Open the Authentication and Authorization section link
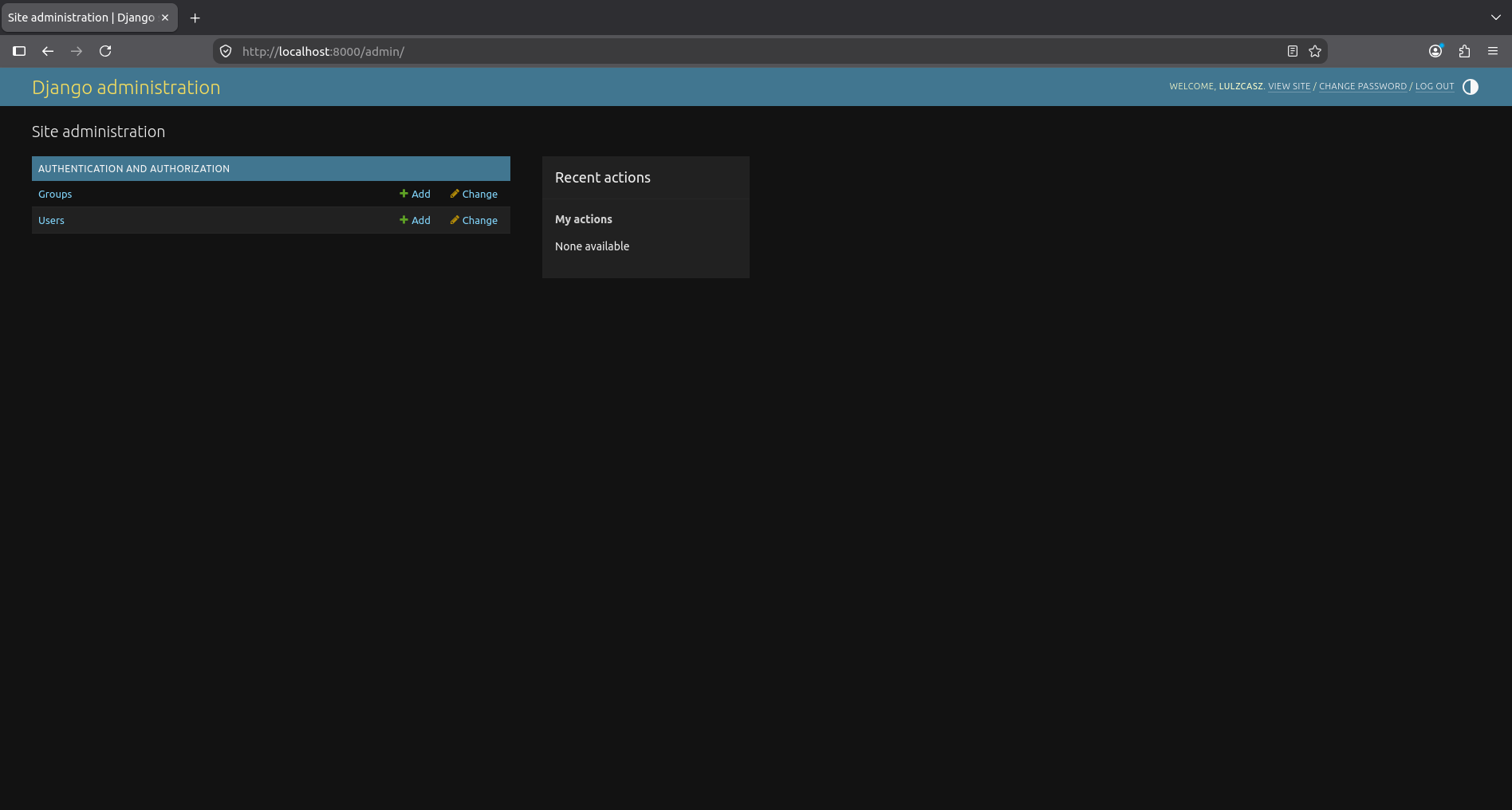This screenshot has height=810, width=1512. pyautogui.click(x=134, y=169)
